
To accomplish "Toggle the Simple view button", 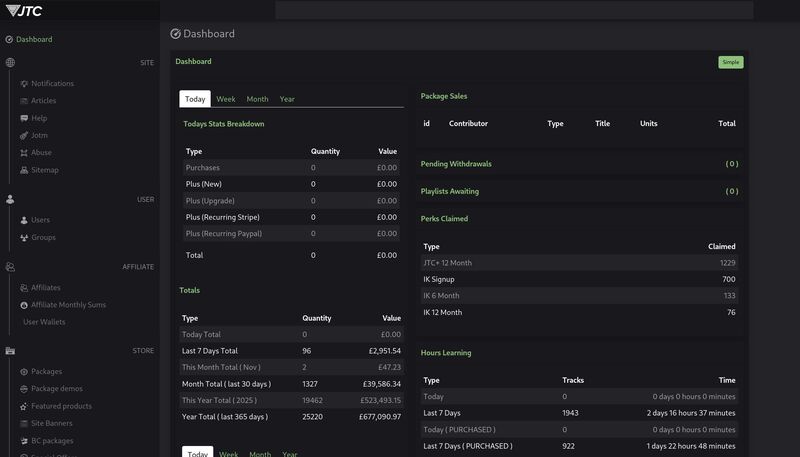I will coord(731,62).
